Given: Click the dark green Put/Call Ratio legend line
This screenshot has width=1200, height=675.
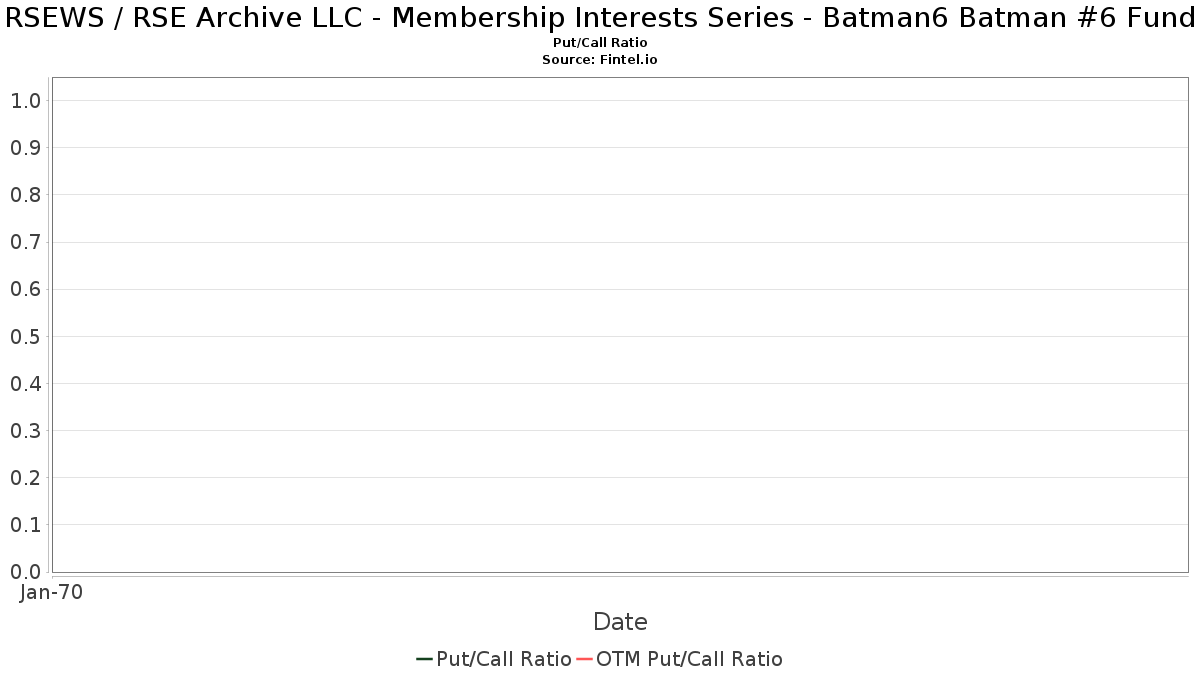Looking at the screenshot, I should click(424, 659).
